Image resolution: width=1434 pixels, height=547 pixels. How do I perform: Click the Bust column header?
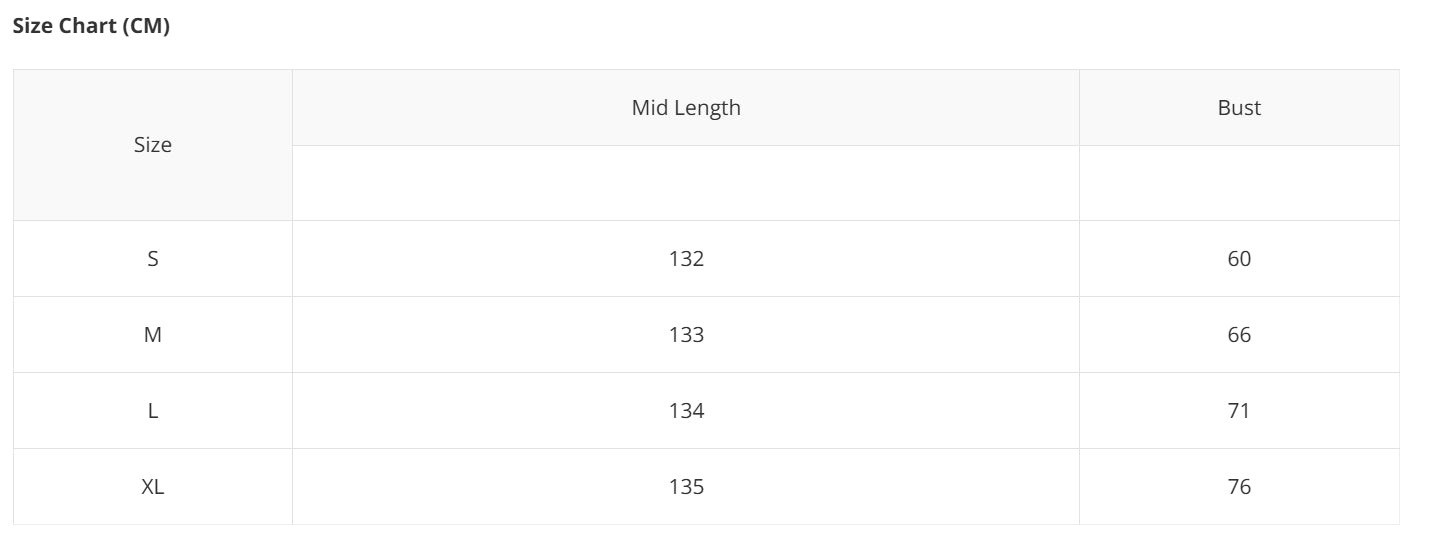[1239, 108]
